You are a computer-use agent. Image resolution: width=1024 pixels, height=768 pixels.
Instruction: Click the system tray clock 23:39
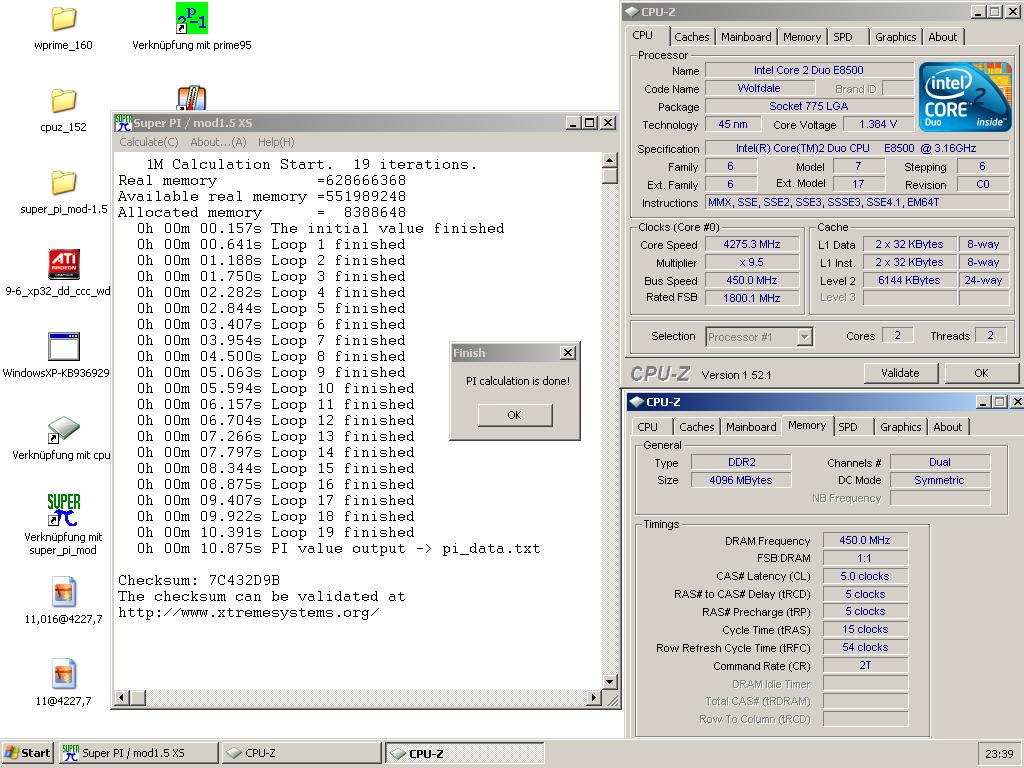point(999,754)
